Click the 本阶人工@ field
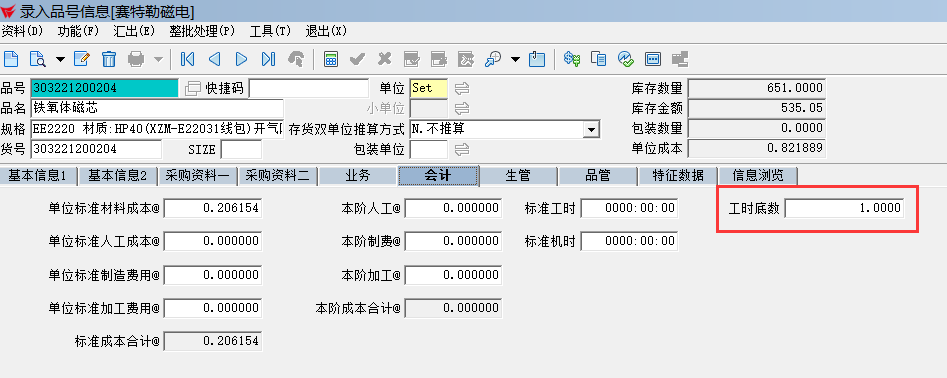 pyautogui.click(x=452, y=208)
